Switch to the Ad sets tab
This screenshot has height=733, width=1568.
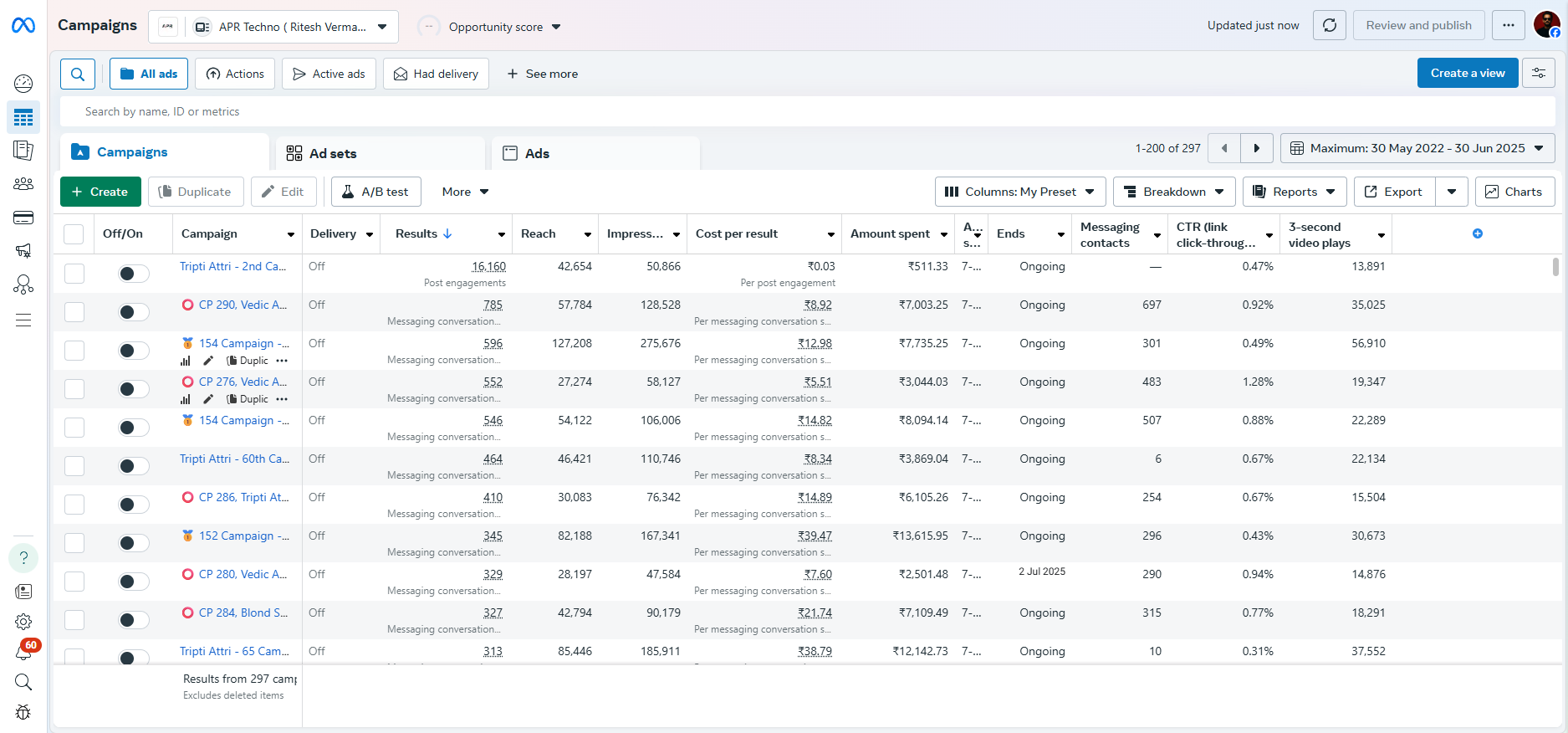click(x=332, y=153)
